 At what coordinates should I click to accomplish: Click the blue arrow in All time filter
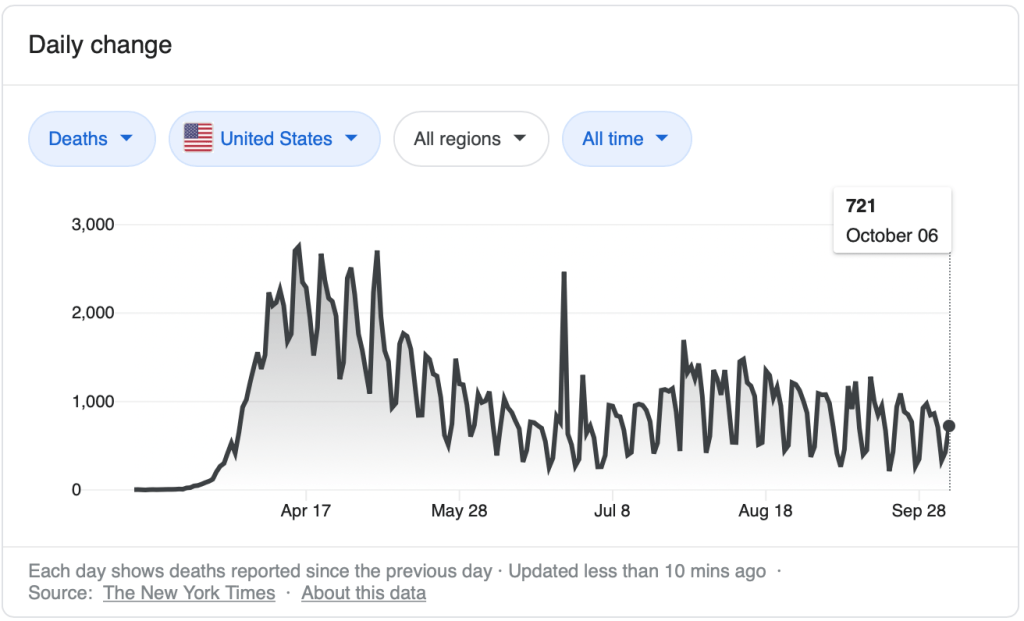(x=661, y=139)
